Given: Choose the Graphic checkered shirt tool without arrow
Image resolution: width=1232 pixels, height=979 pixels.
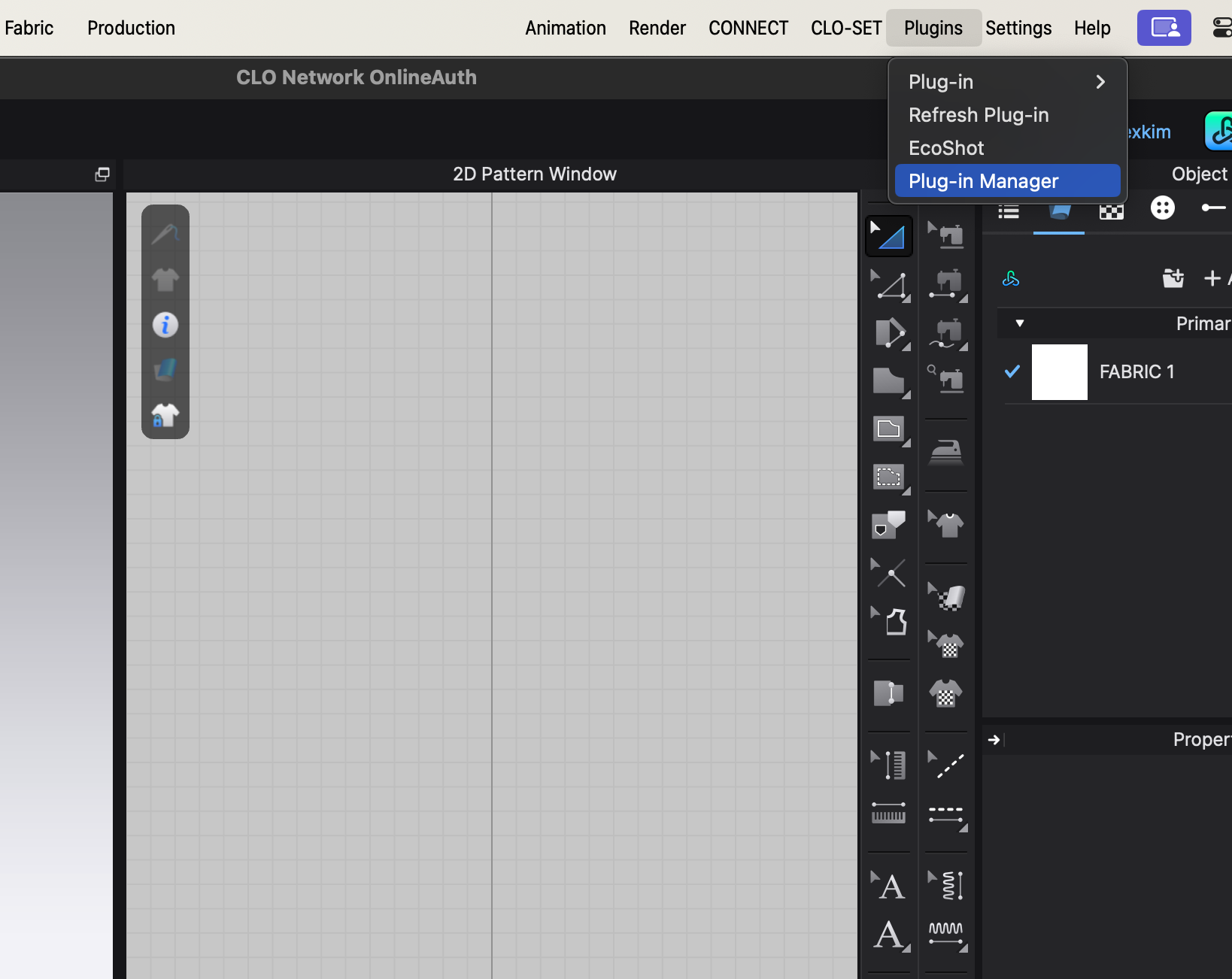Looking at the screenshot, I should coord(946,693).
